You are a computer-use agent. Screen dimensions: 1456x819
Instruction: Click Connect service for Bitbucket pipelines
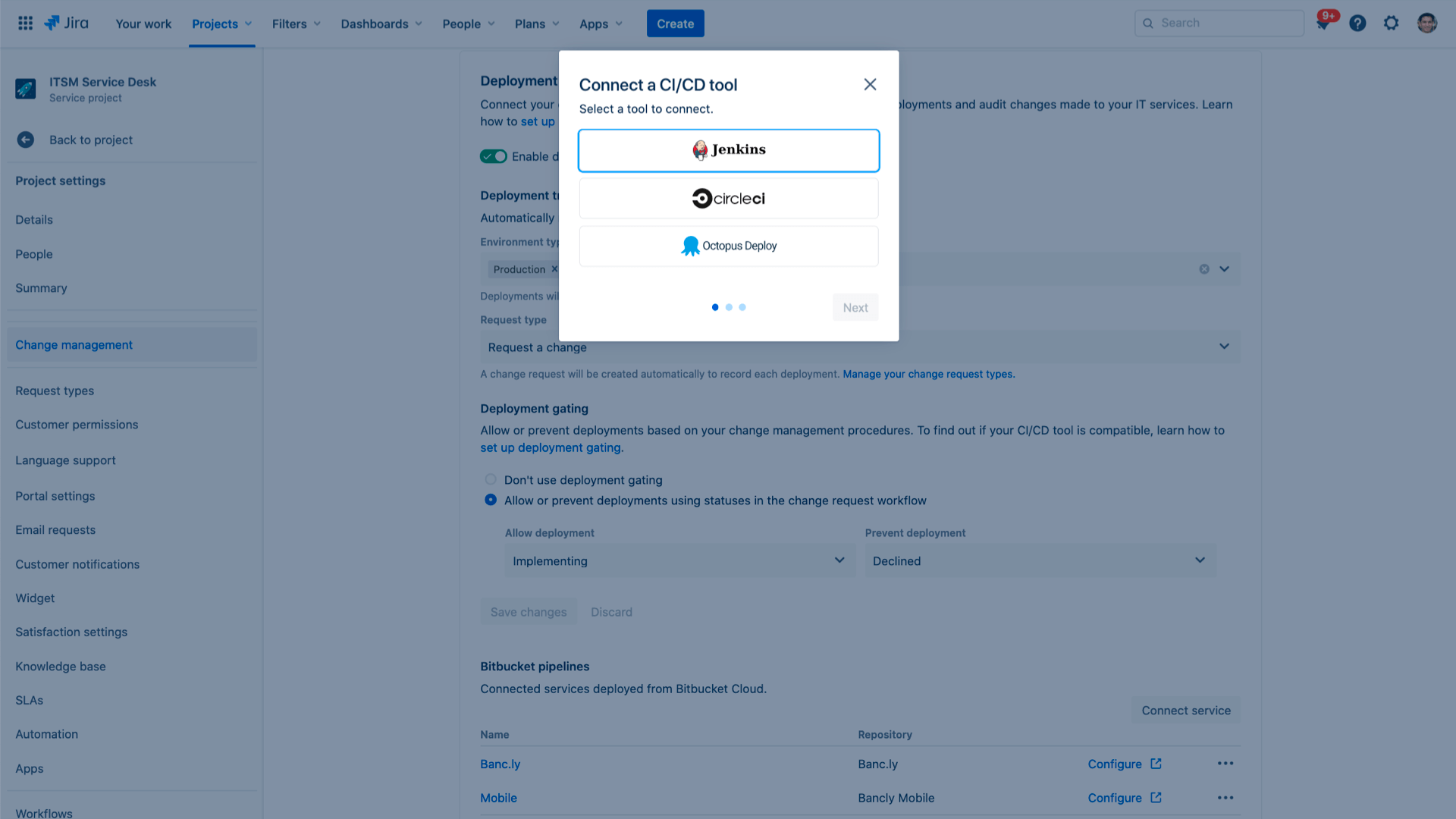1185,710
